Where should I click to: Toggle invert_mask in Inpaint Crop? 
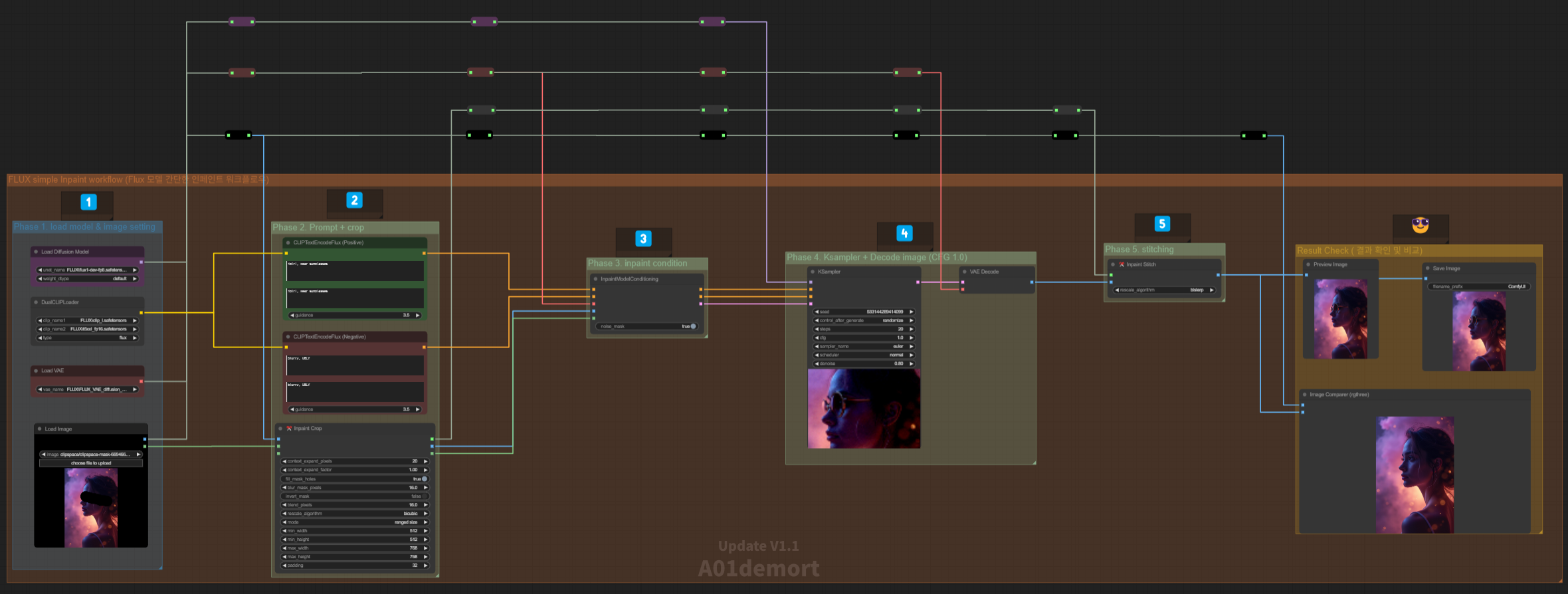(x=355, y=496)
